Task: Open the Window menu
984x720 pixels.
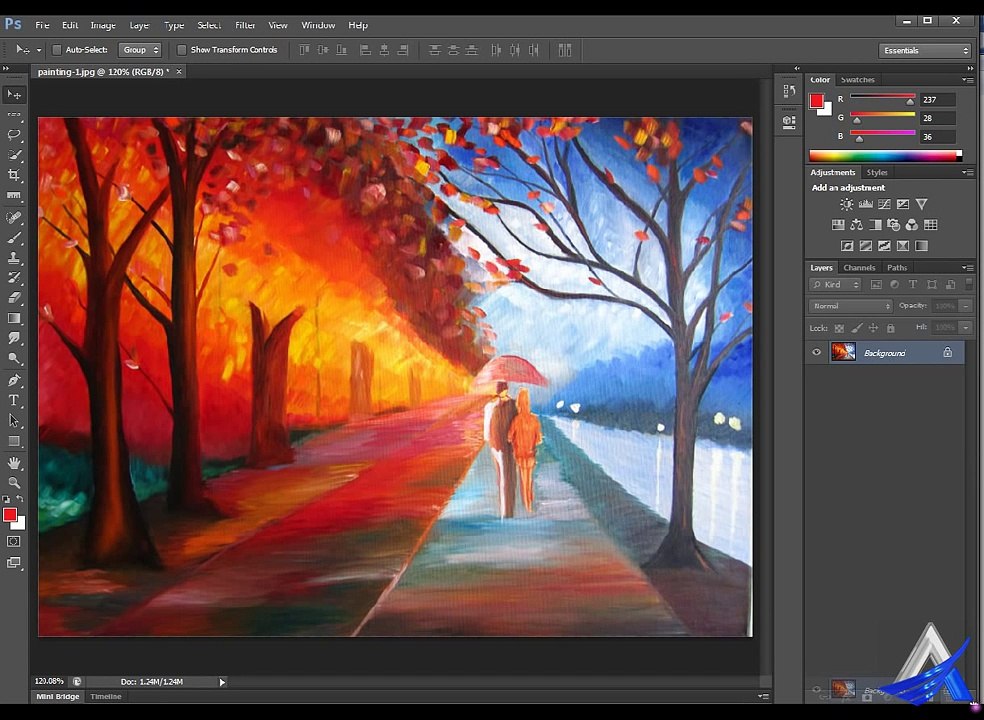Action: click(318, 25)
